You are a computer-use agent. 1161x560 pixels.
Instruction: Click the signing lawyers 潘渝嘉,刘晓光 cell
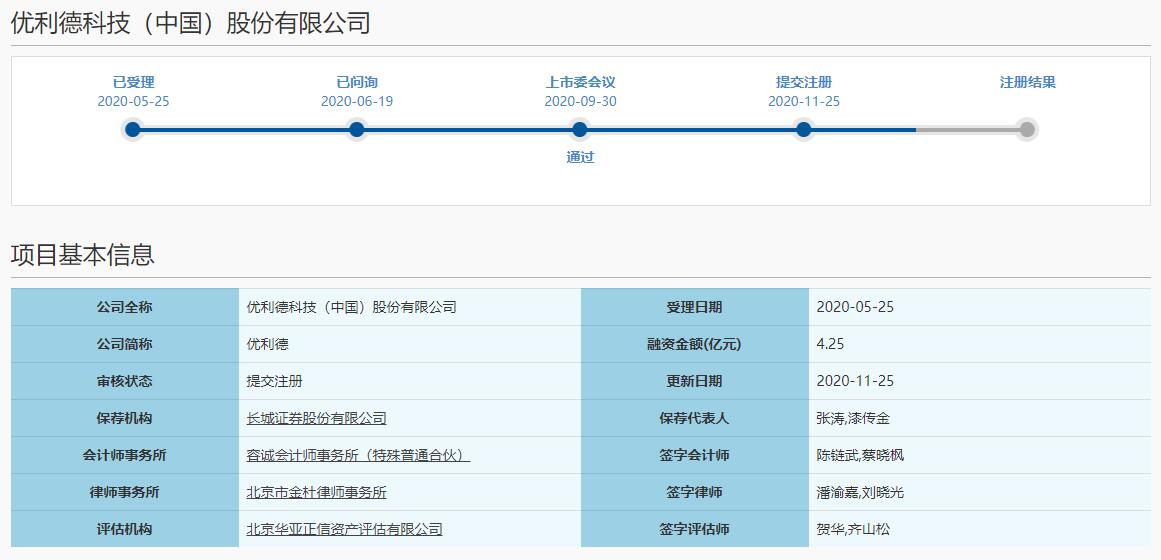(860, 492)
